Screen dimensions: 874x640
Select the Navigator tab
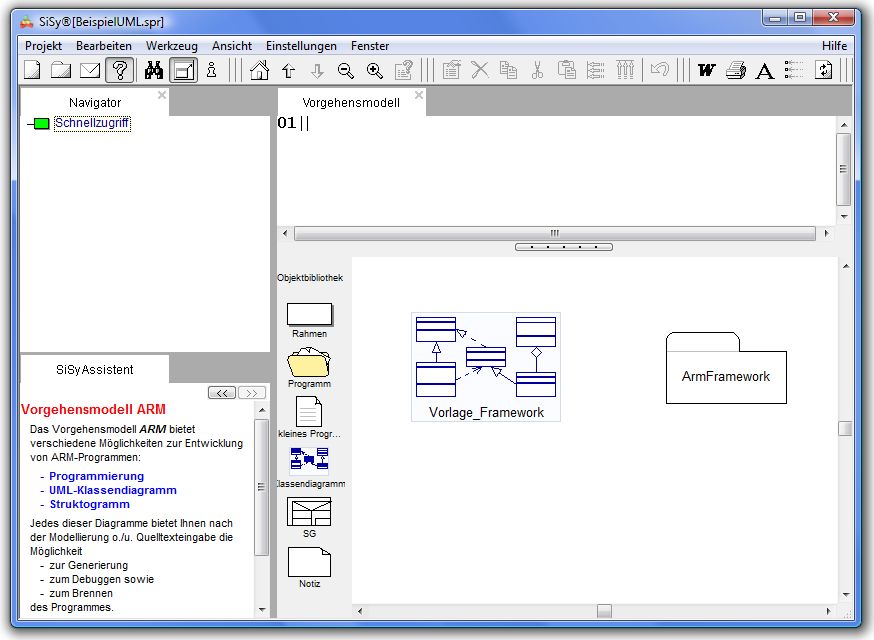95,103
